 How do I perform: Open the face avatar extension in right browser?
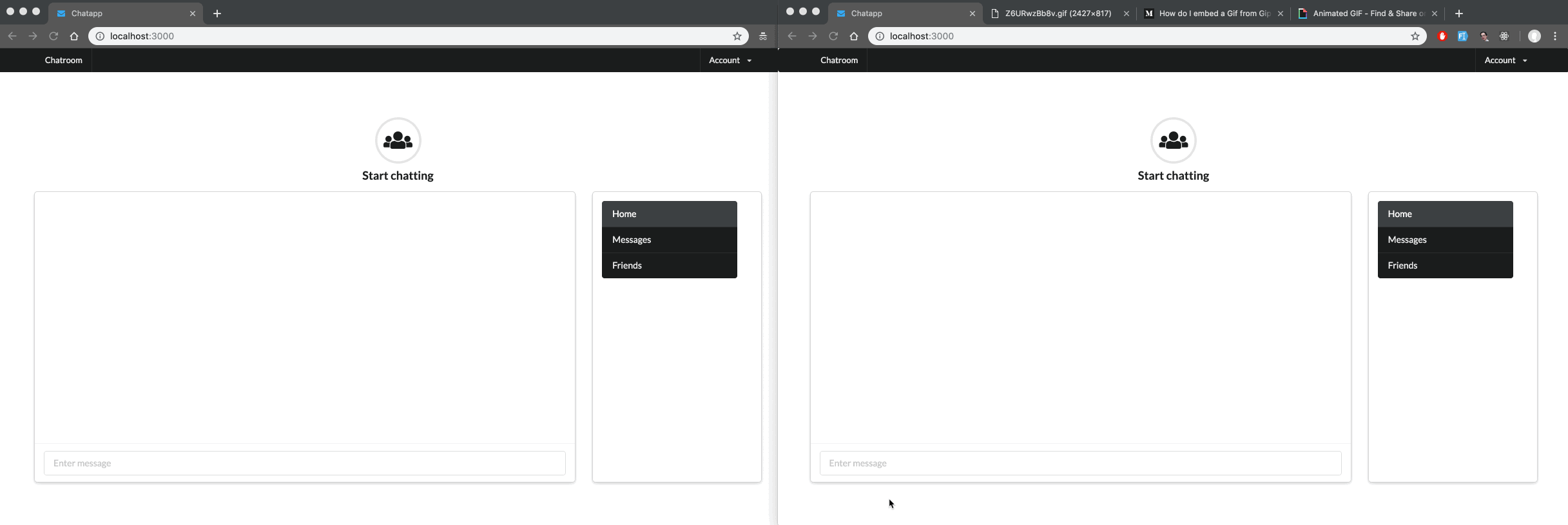pyautogui.click(x=1484, y=36)
